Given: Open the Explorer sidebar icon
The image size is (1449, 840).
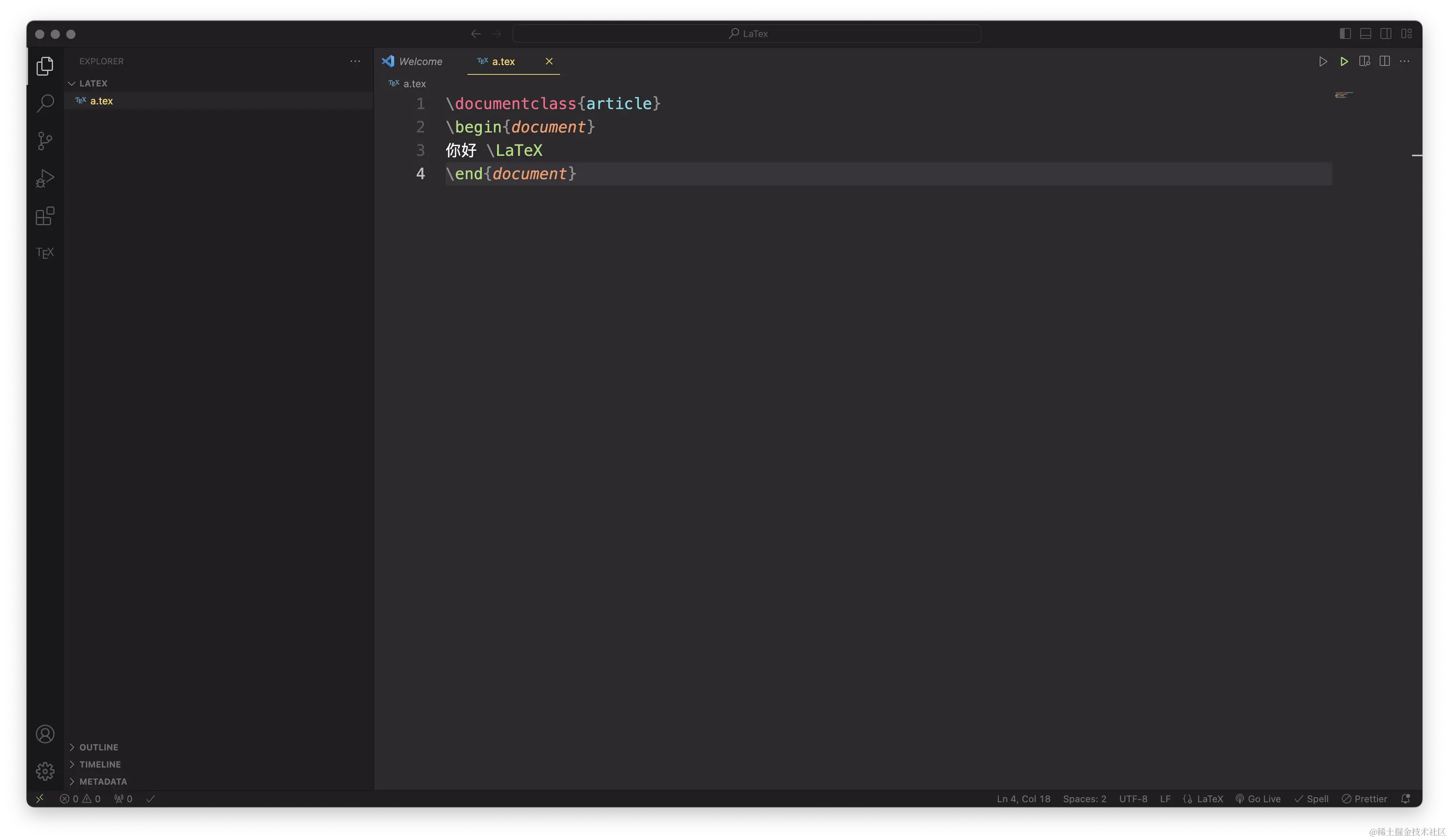Looking at the screenshot, I should [x=45, y=66].
